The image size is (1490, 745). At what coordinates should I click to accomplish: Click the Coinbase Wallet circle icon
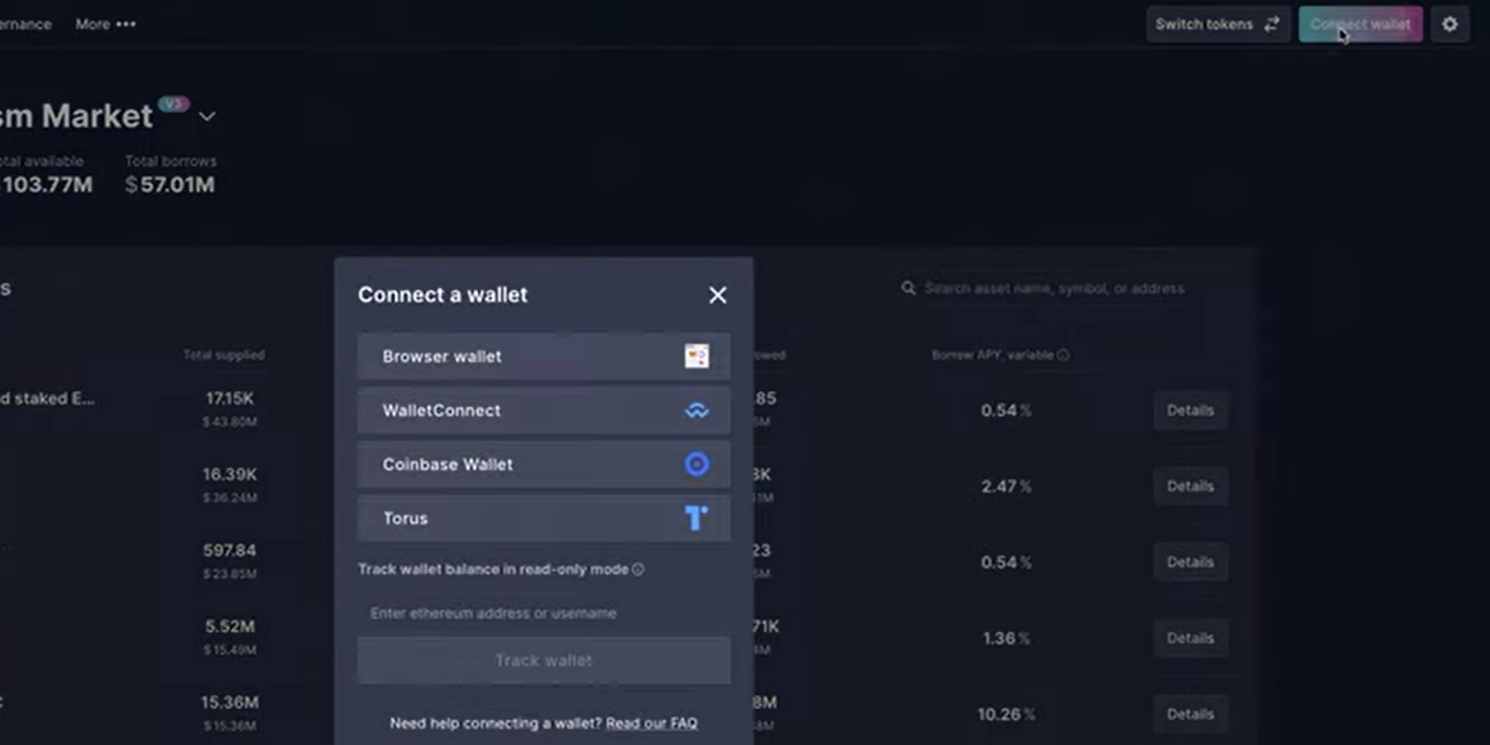coord(696,464)
